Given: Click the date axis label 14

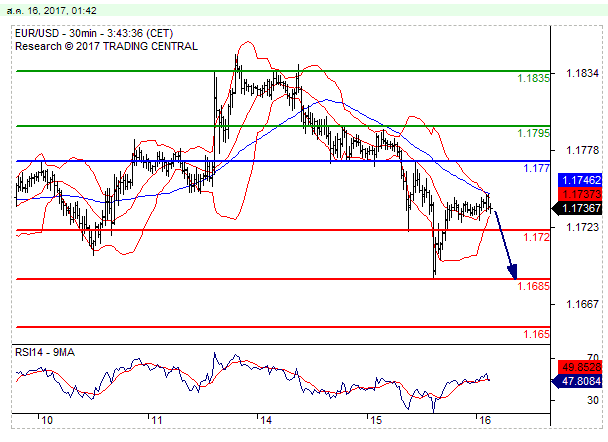Looking at the screenshot, I should click(266, 420).
